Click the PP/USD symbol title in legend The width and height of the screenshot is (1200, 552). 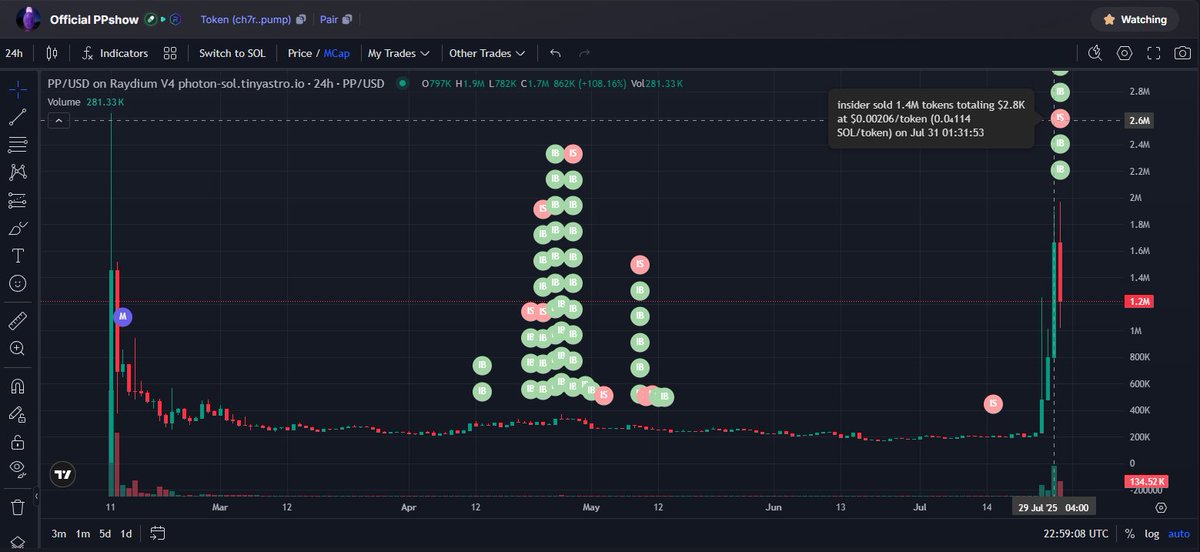(x=216, y=84)
